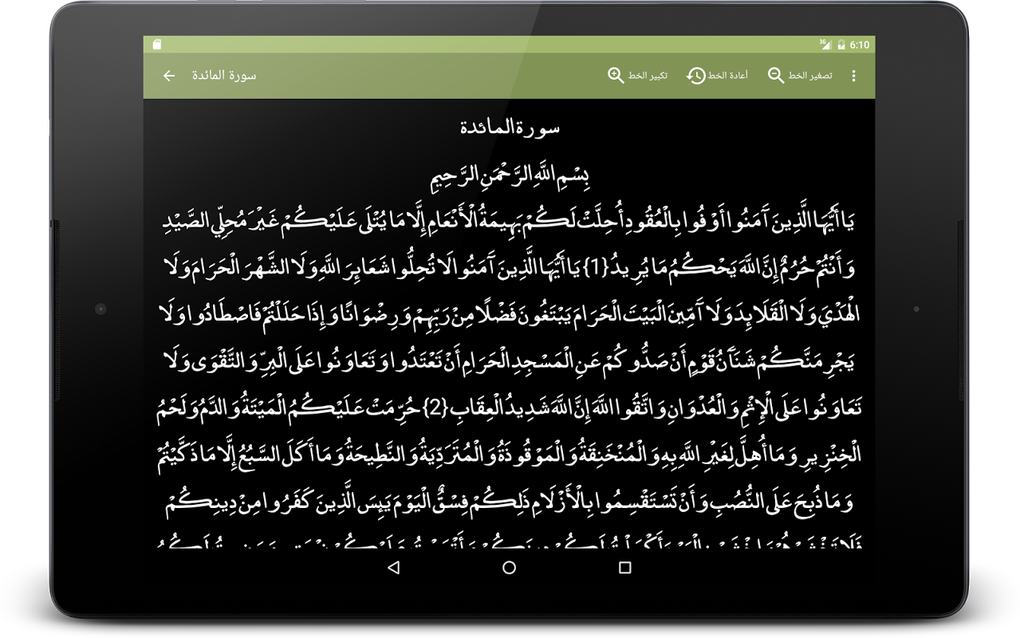Tap the 6:10 clock in status bar
1020x638 pixels.
(859, 45)
